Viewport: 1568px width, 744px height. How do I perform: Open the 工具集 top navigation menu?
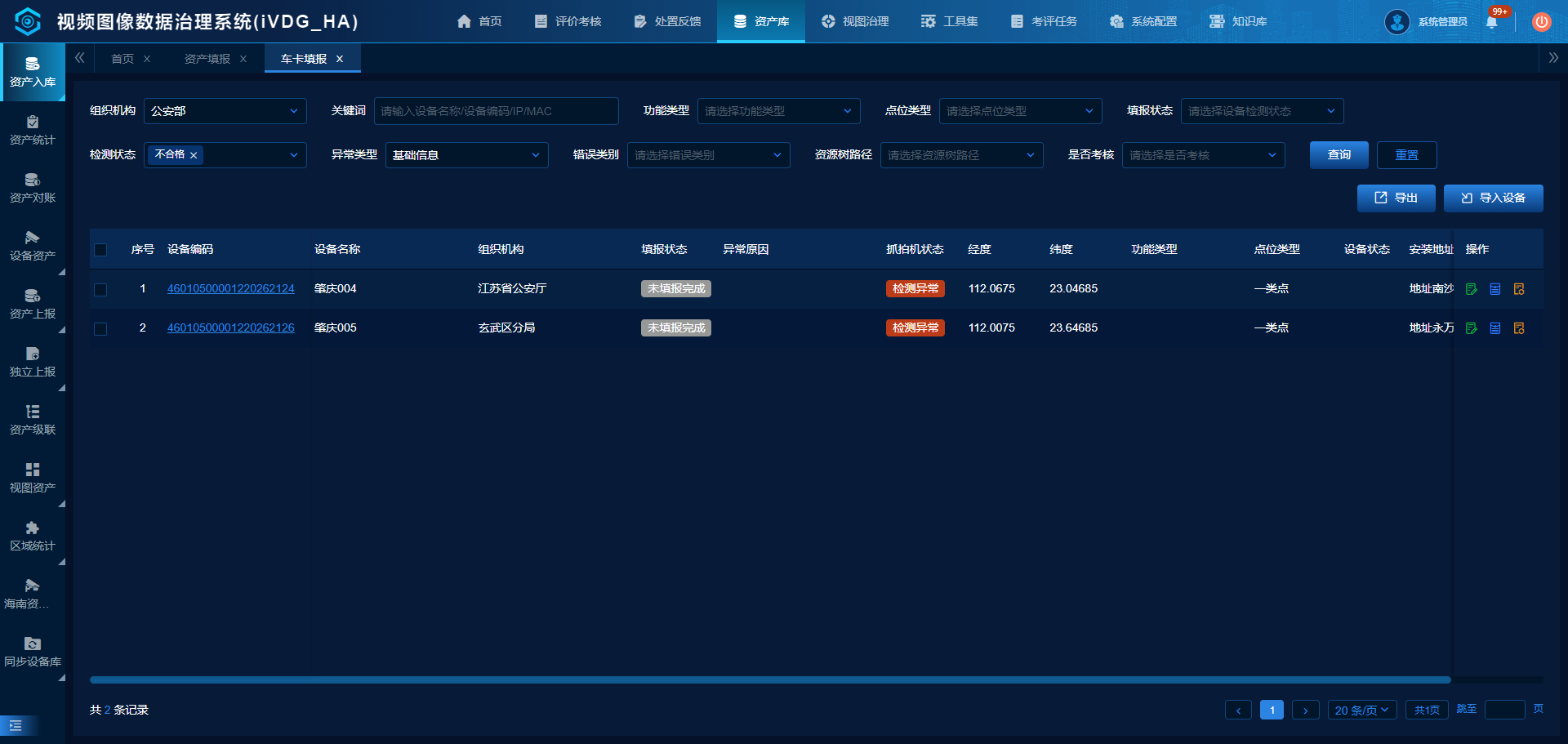(x=949, y=21)
